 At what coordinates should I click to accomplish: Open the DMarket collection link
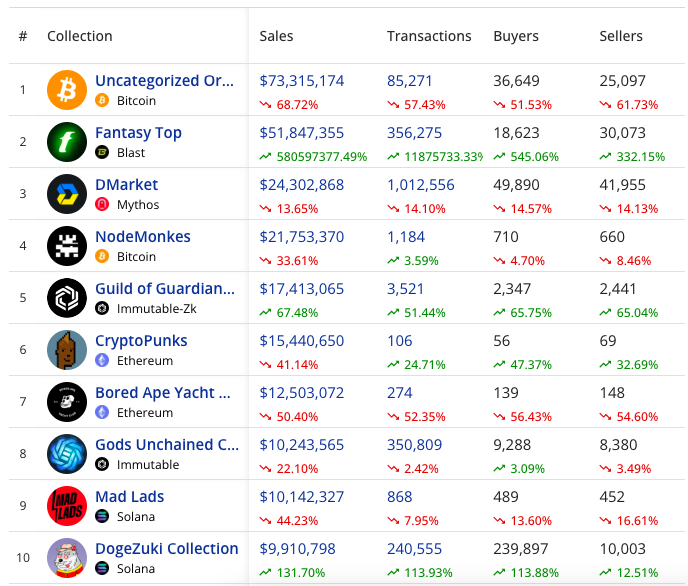(126, 185)
